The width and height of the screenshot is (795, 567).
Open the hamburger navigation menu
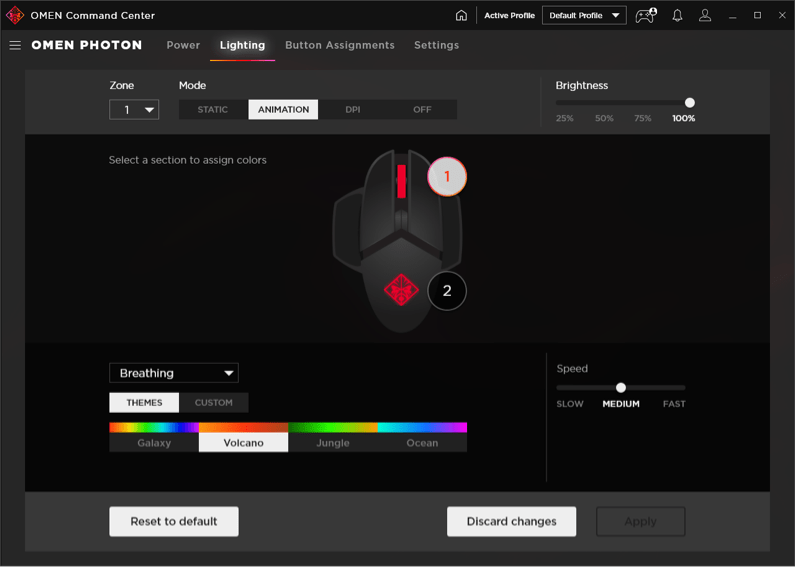coord(15,46)
